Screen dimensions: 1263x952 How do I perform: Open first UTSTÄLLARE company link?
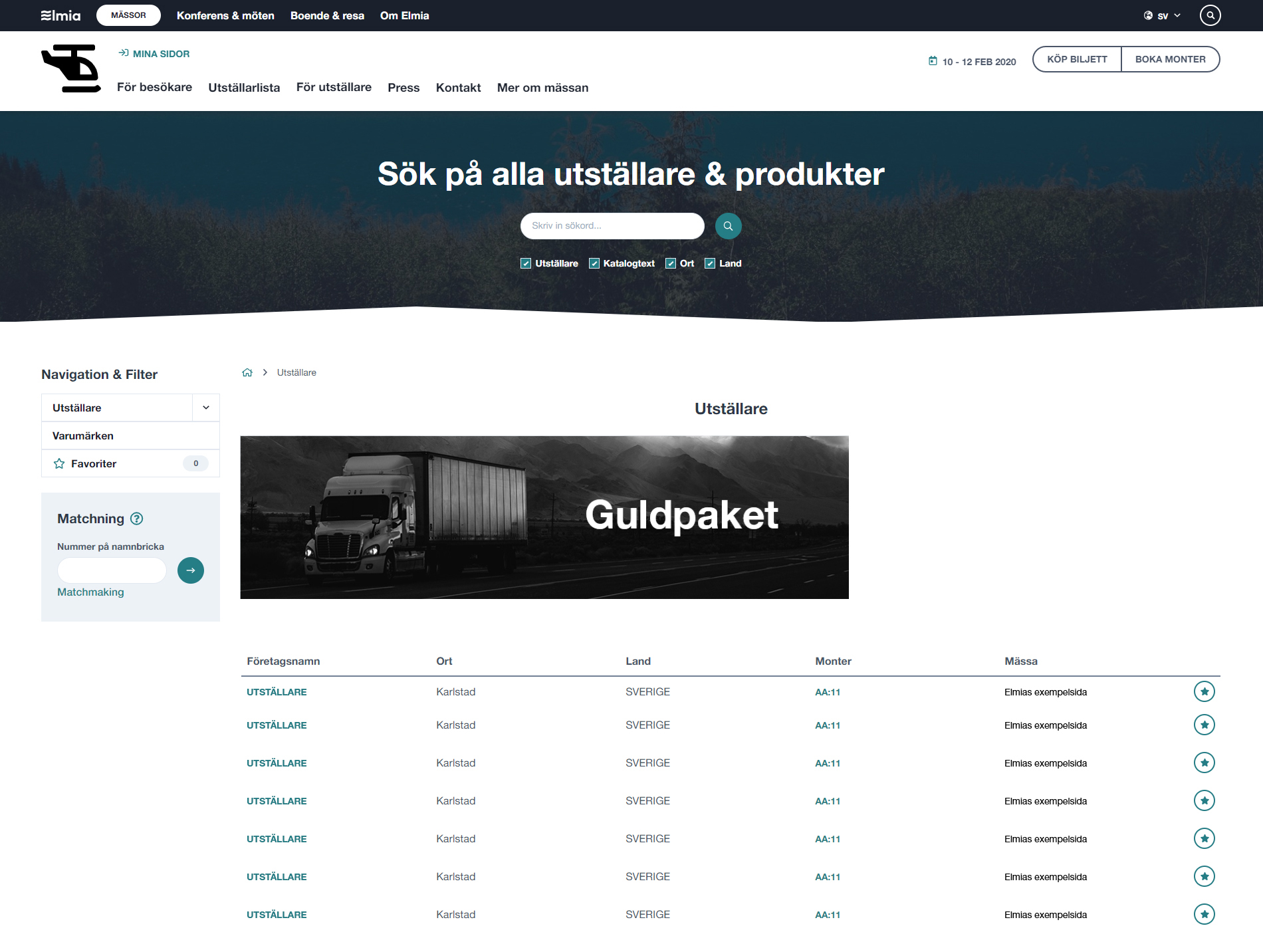277,692
